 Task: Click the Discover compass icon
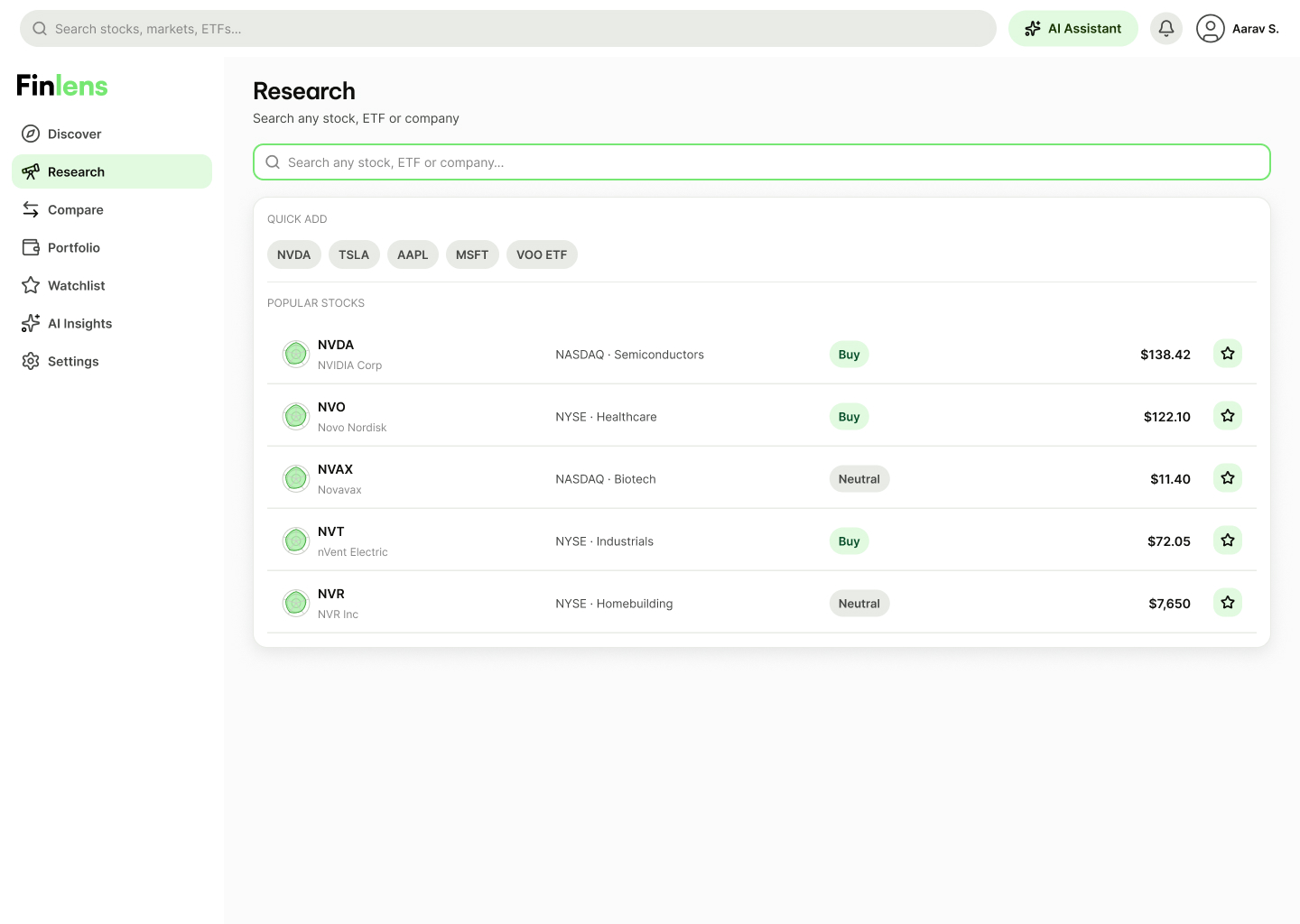click(31, 134)
